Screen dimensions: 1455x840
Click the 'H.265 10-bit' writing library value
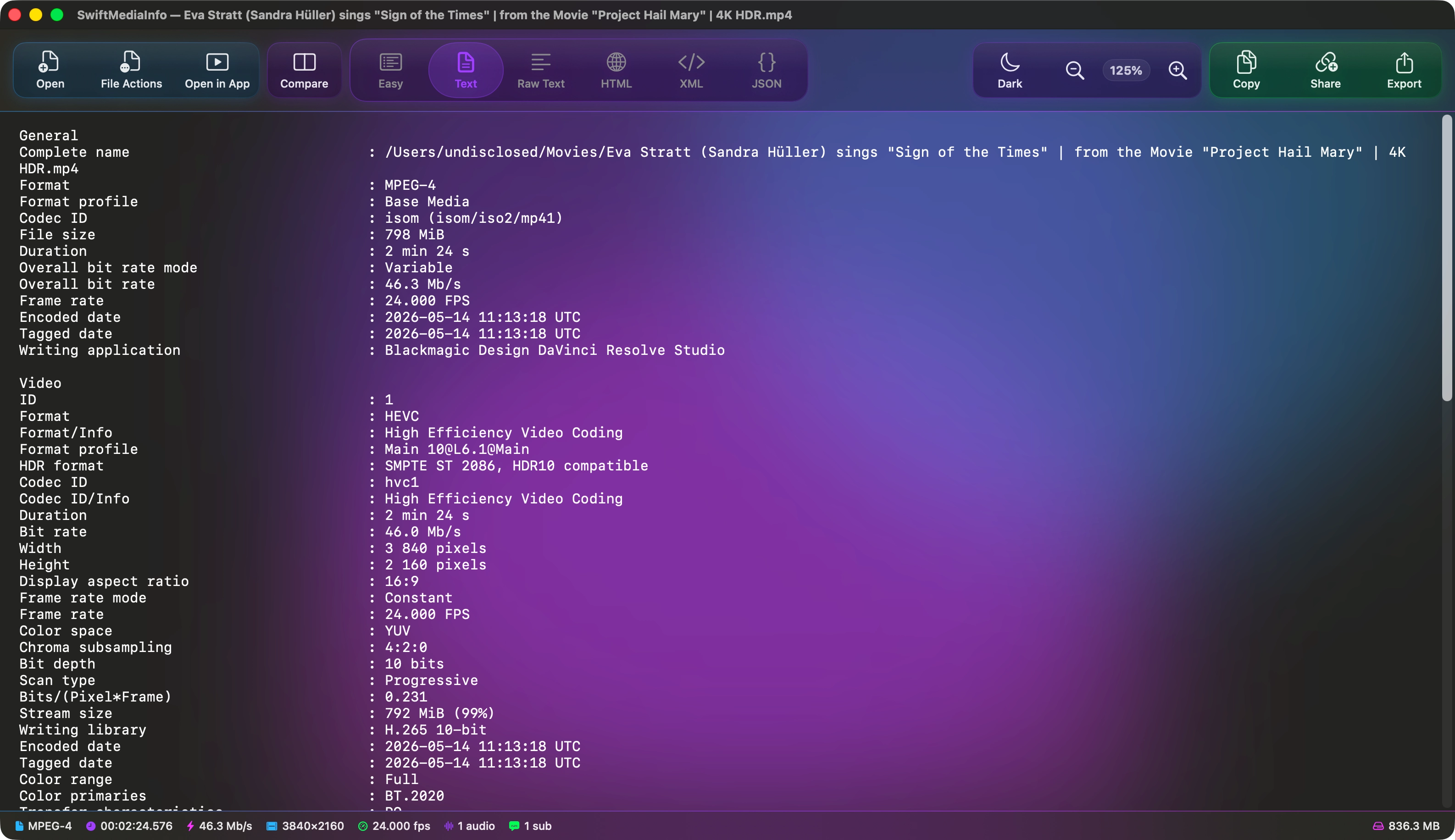click(436, 730)
